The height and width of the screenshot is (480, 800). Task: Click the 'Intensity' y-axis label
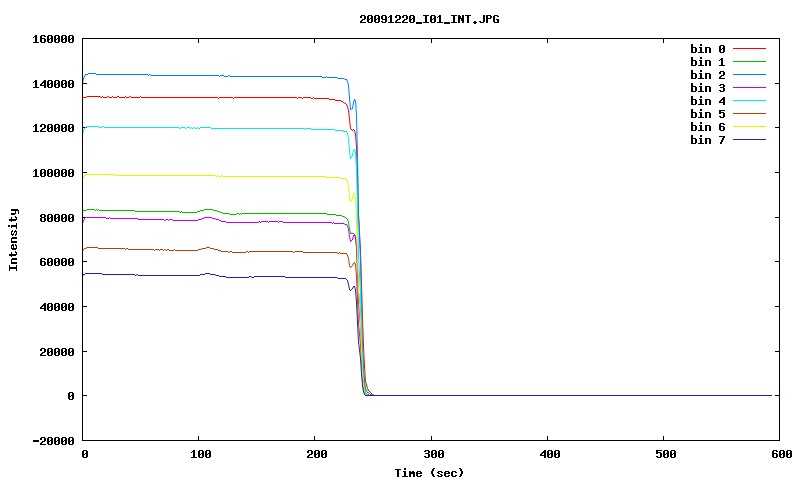coord(13,239)
